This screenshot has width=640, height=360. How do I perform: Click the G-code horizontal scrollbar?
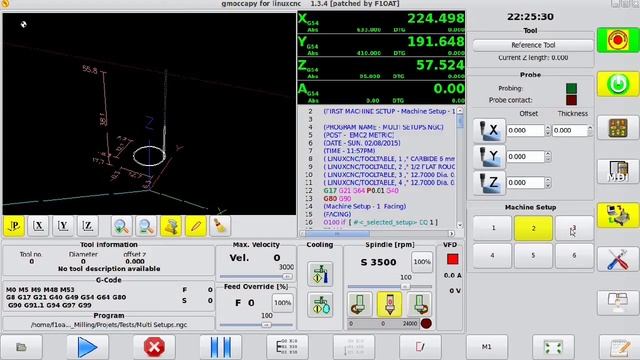(378, 234)
